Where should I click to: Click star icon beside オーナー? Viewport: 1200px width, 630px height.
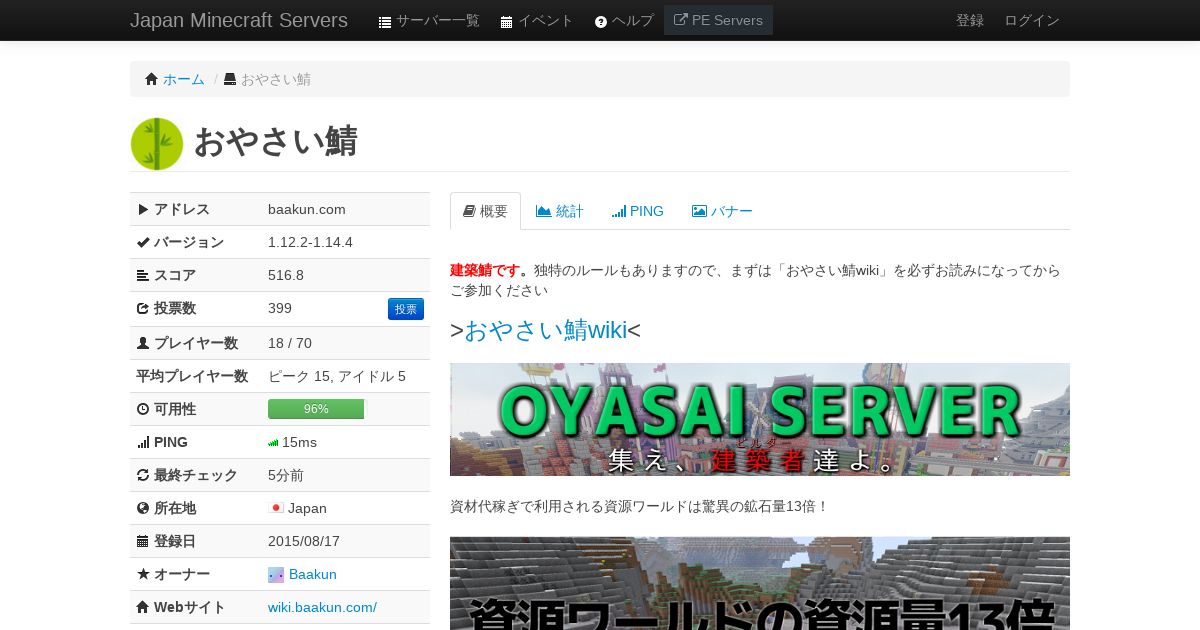pyautogui.click(x=143, y=574)
